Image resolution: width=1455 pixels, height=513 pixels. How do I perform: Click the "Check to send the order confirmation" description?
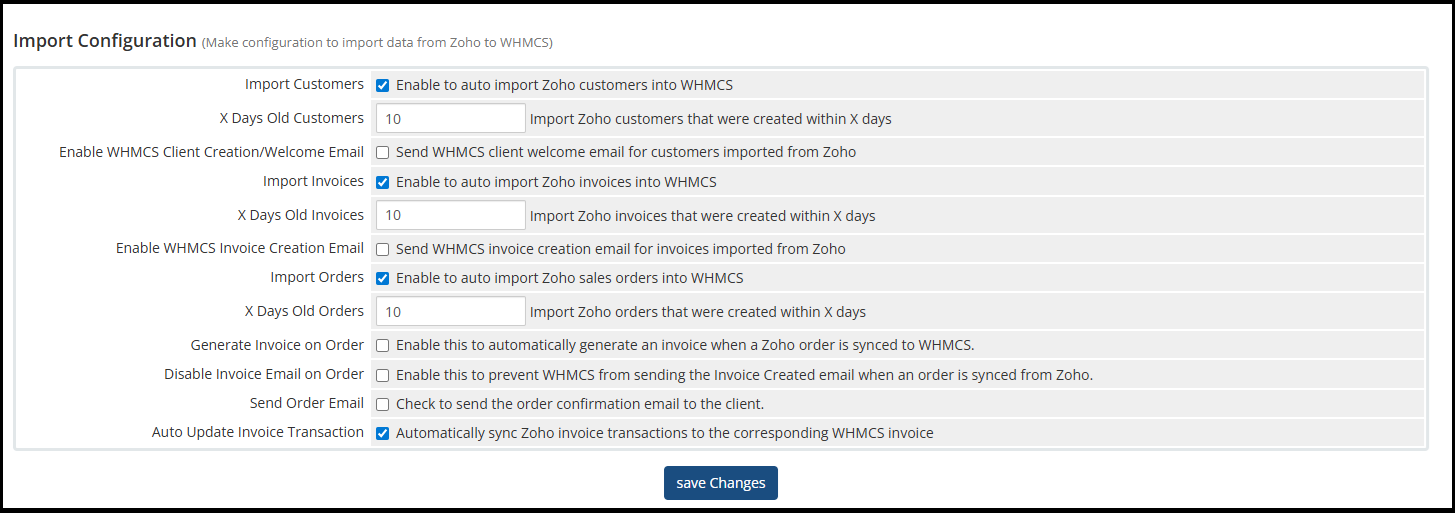pyautogui.click(x=580, y=404)
